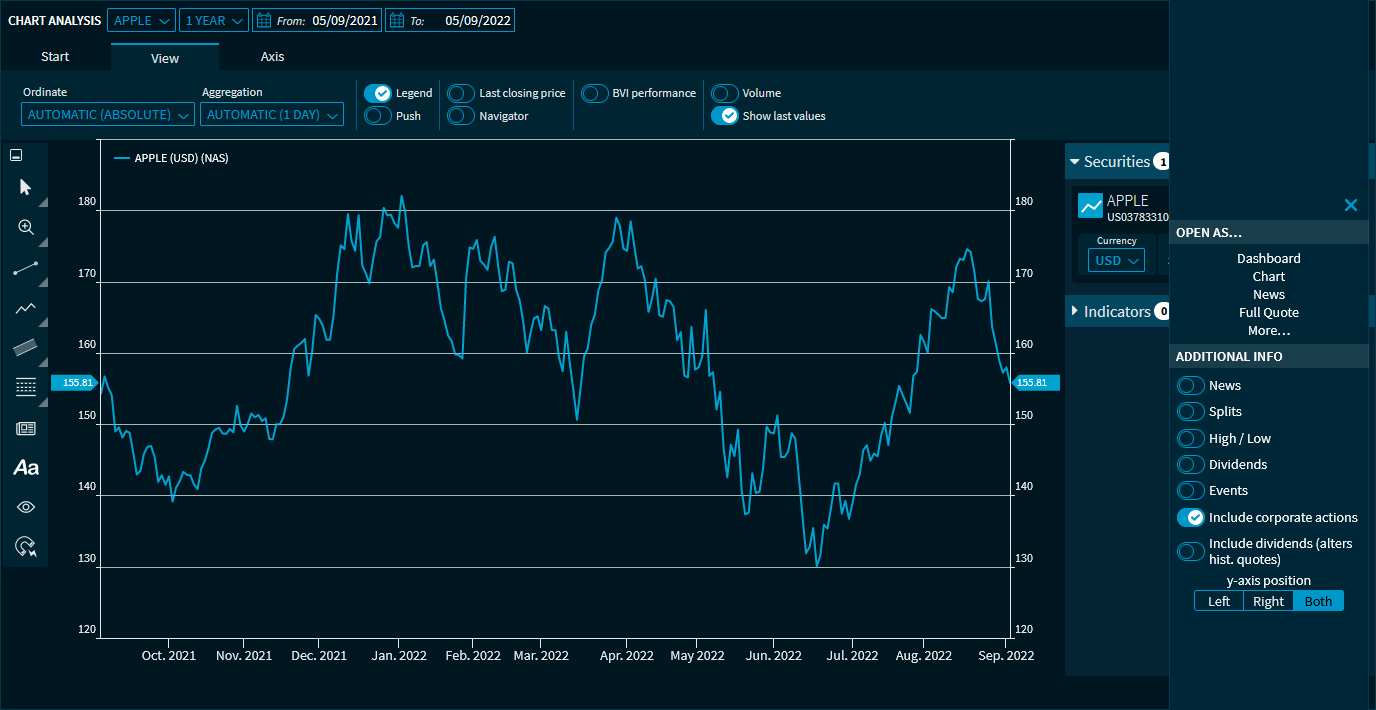Click the From date input field
The width and height of the screenshot is (1376, 710).
click(x=344, y=20)
